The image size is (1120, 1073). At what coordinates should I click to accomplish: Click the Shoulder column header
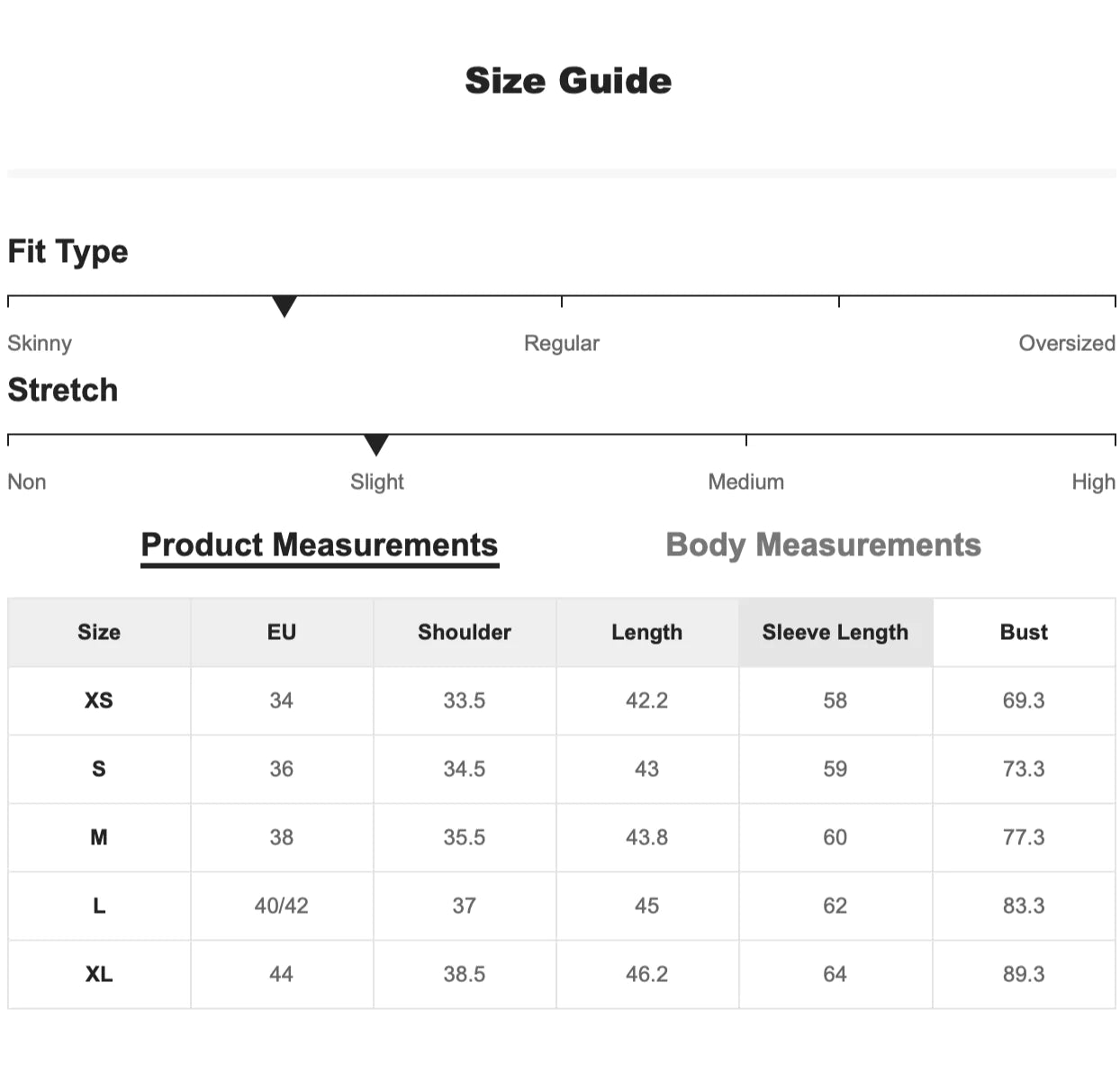coord(464,633)
